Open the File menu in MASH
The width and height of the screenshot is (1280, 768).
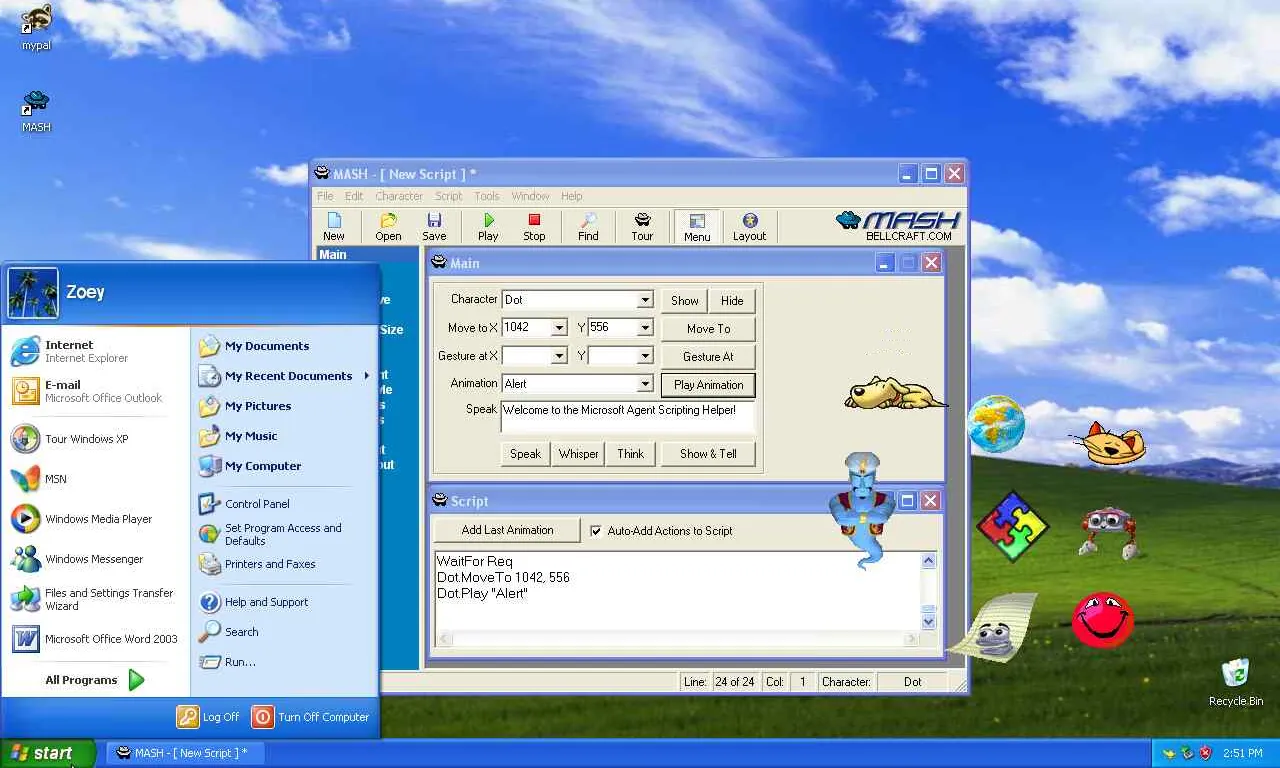pos(325,196)
